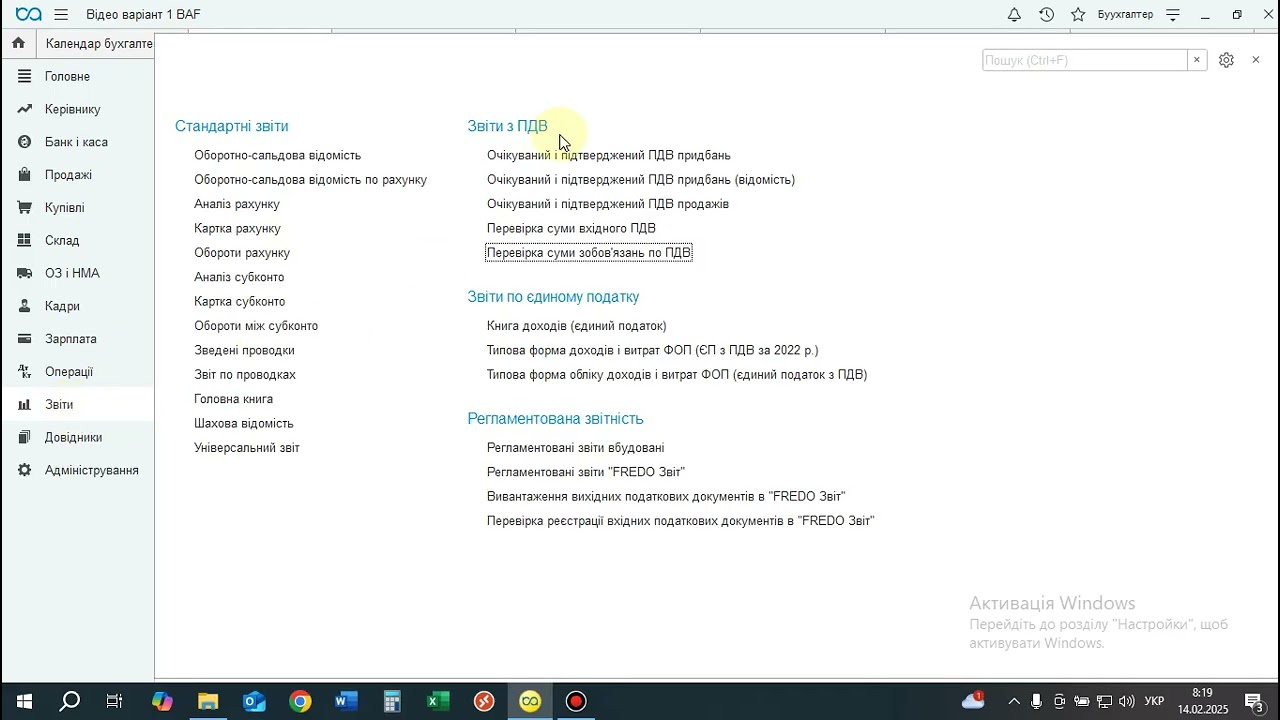The image size is (1280, 720).
Task: Launch Word from the taskbar
Action: (346, 701)
